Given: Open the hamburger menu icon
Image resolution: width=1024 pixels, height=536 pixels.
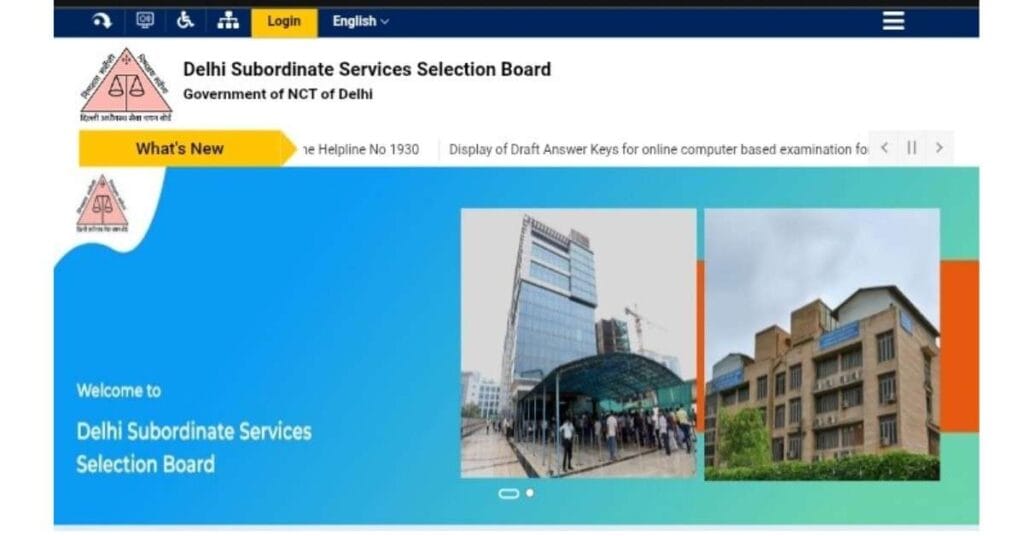Looking at the screenshot, I should click(x=893, y=21).
